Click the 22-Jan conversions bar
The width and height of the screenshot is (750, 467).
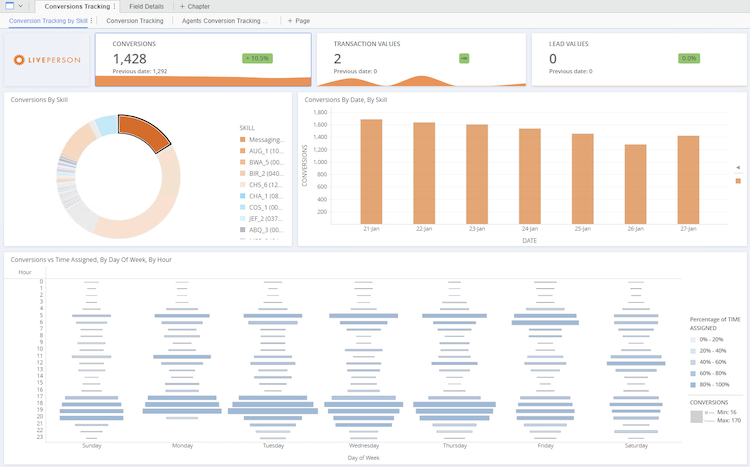coord(424,173)
